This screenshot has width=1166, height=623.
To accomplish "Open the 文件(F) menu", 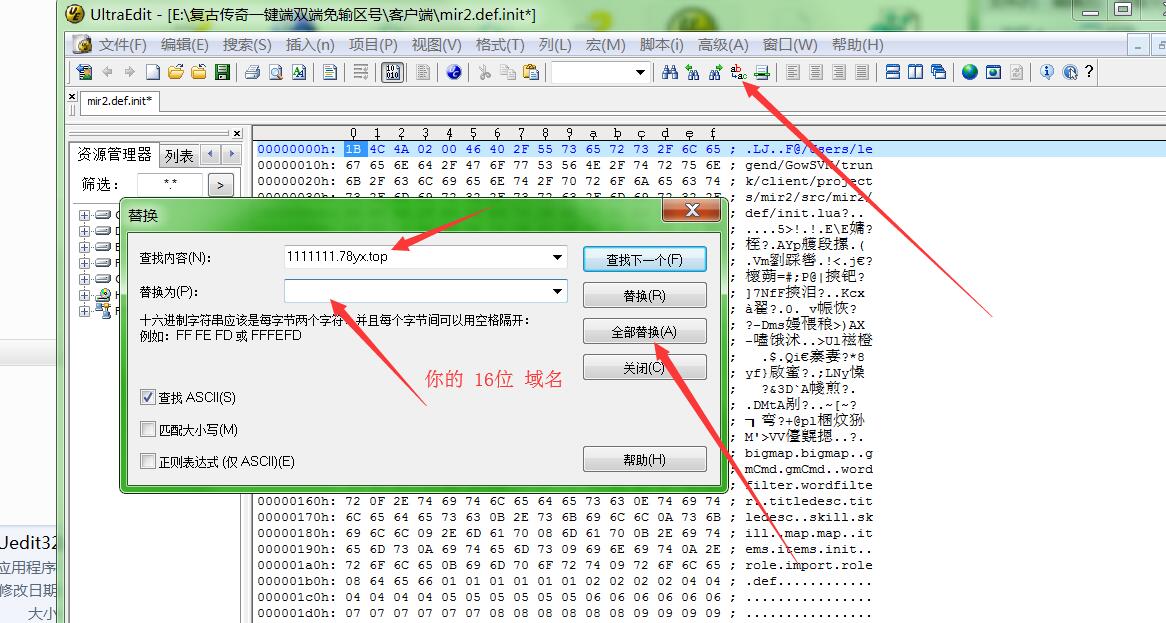I will pyautogui.click(x=123, y=45).
